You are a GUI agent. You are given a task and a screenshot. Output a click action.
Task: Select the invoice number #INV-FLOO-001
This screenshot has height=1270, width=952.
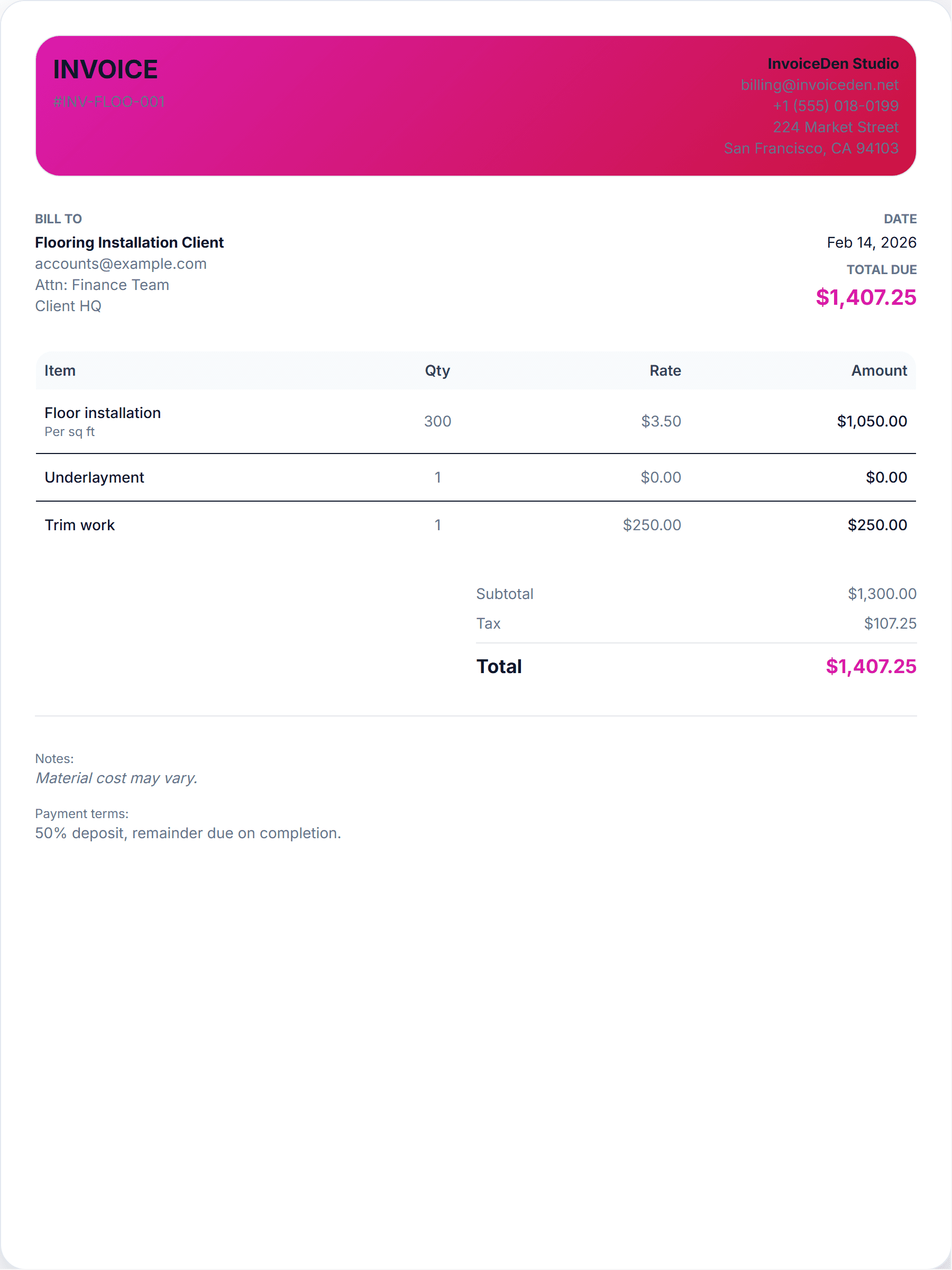tap(108, 102)
